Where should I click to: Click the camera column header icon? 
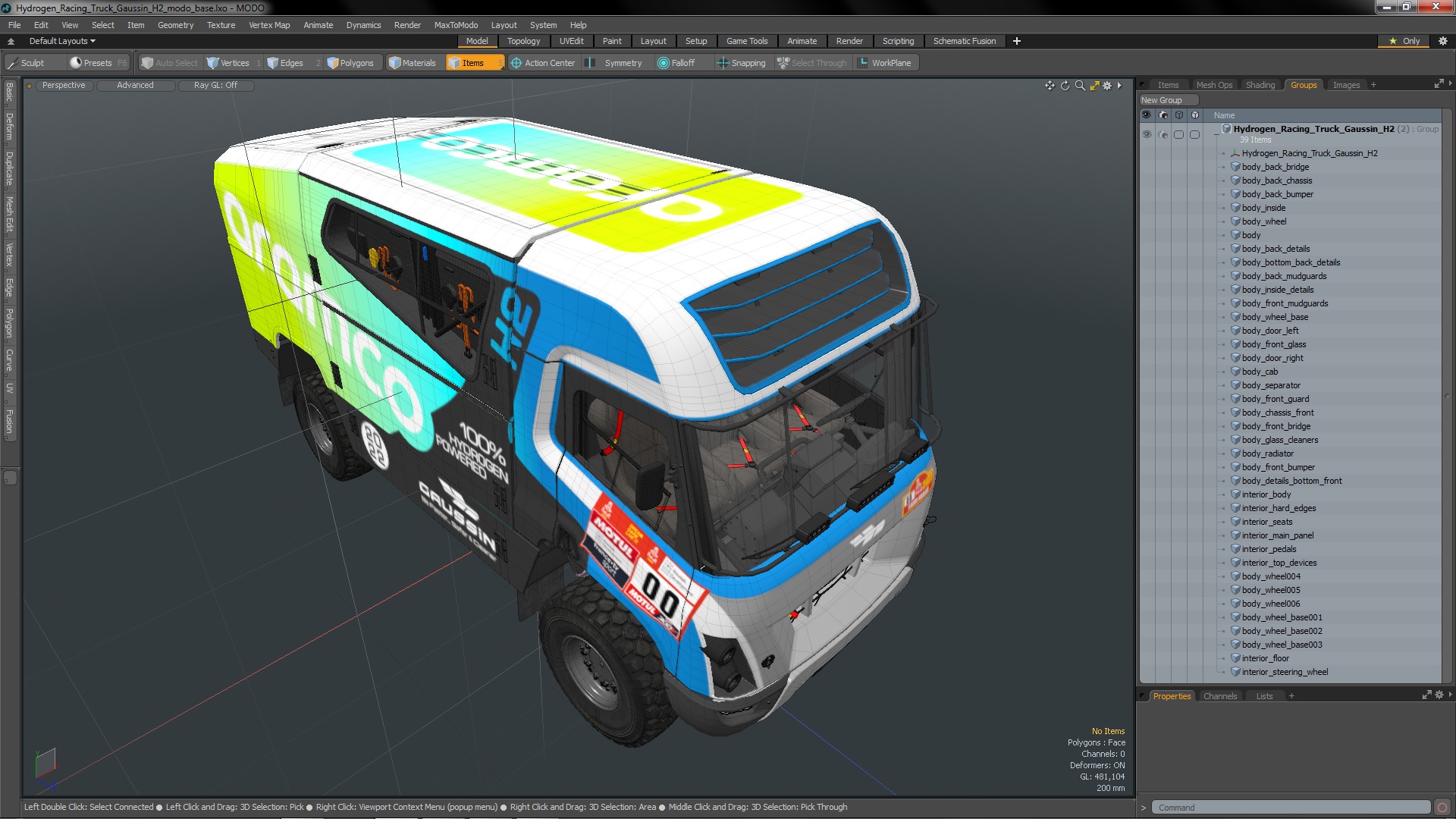[x=1163, y=115]
